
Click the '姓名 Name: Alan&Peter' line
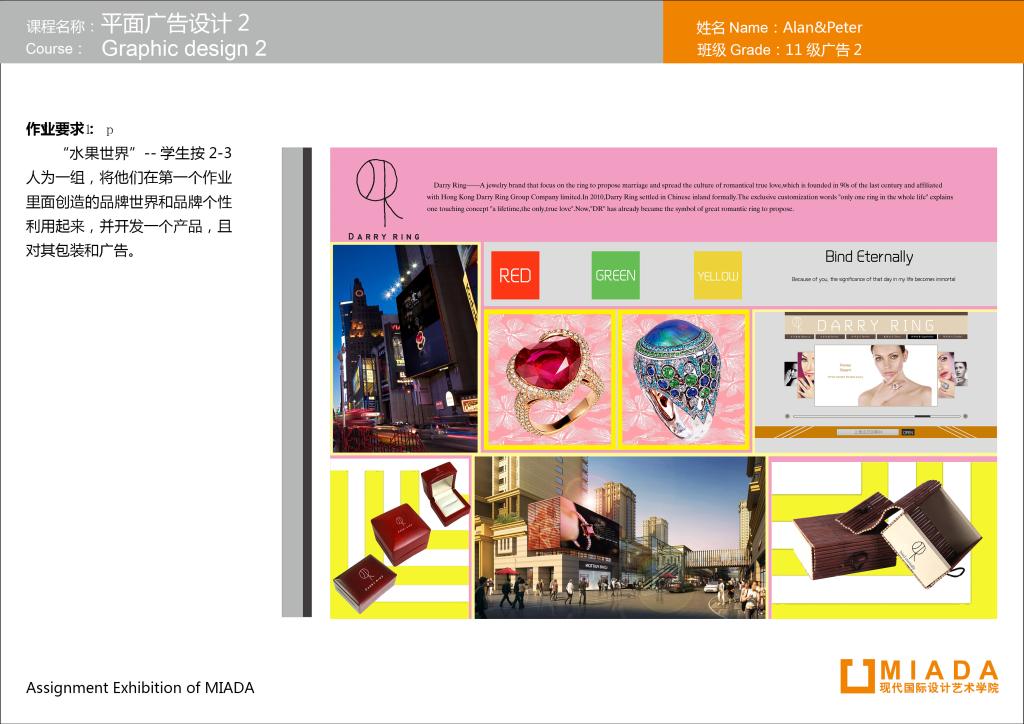[779, 27]
